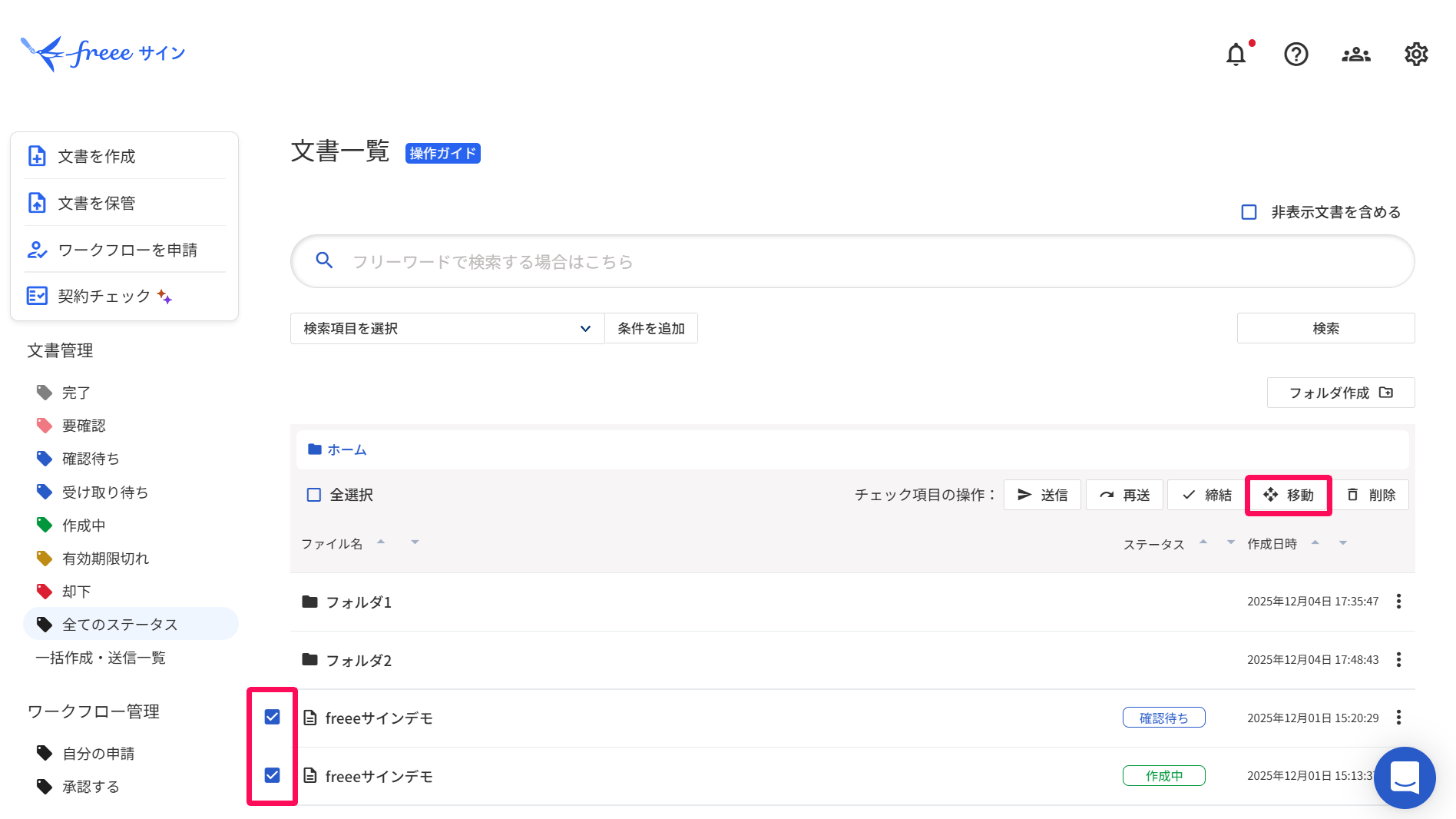This screenshot has width=1456, height=819.
Task: Check the 全選択 checkbox
Action: tap(314, 495)
